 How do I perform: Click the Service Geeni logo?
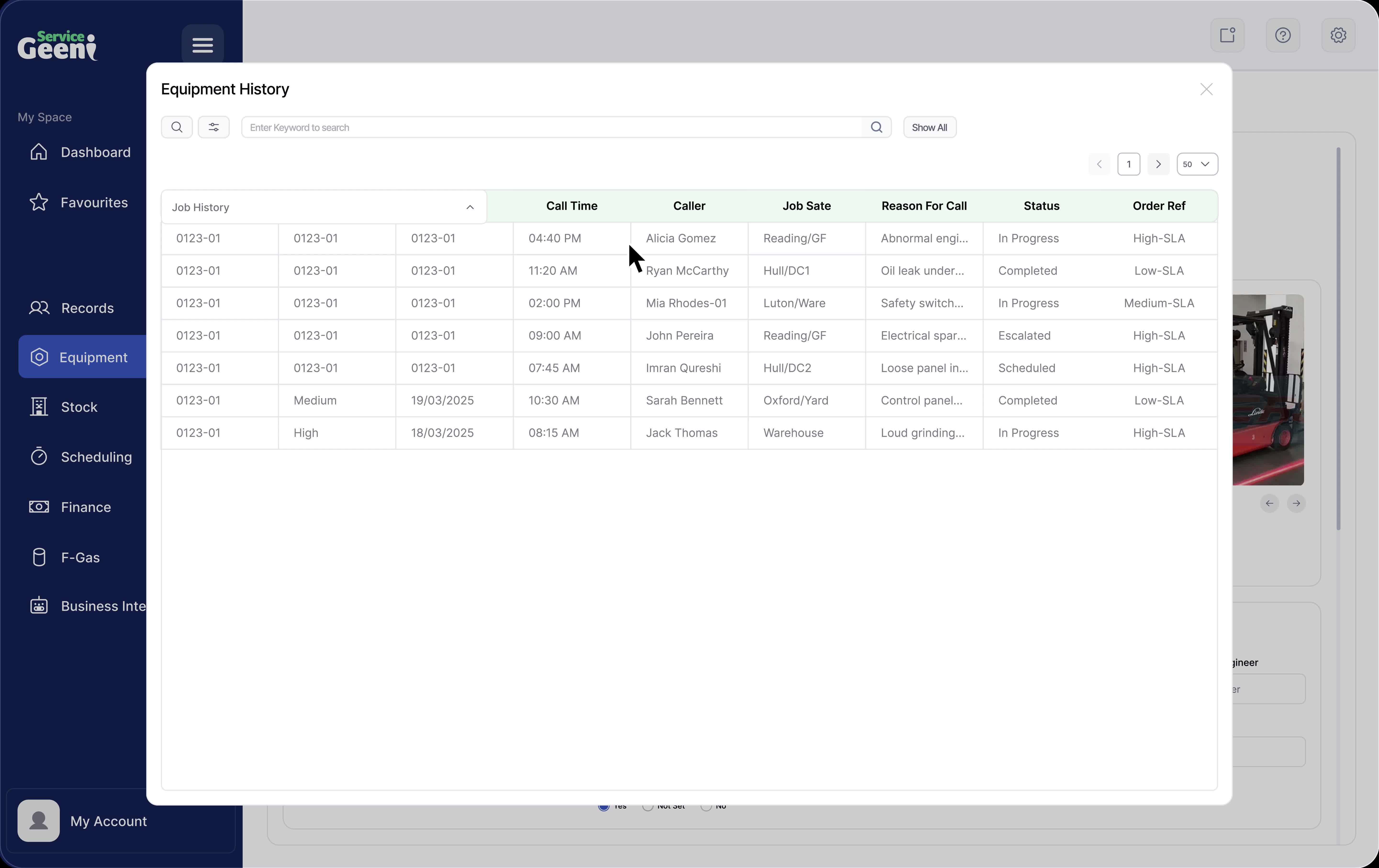(57, 45)
